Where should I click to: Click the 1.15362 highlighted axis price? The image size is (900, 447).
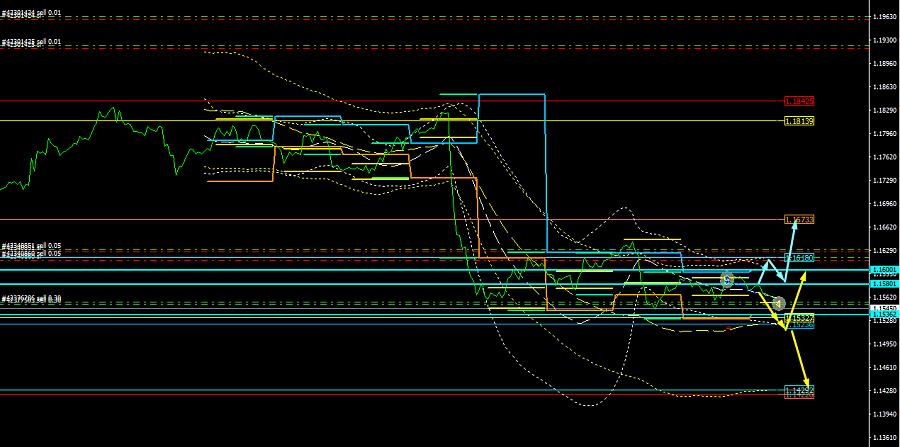point(883,313)
